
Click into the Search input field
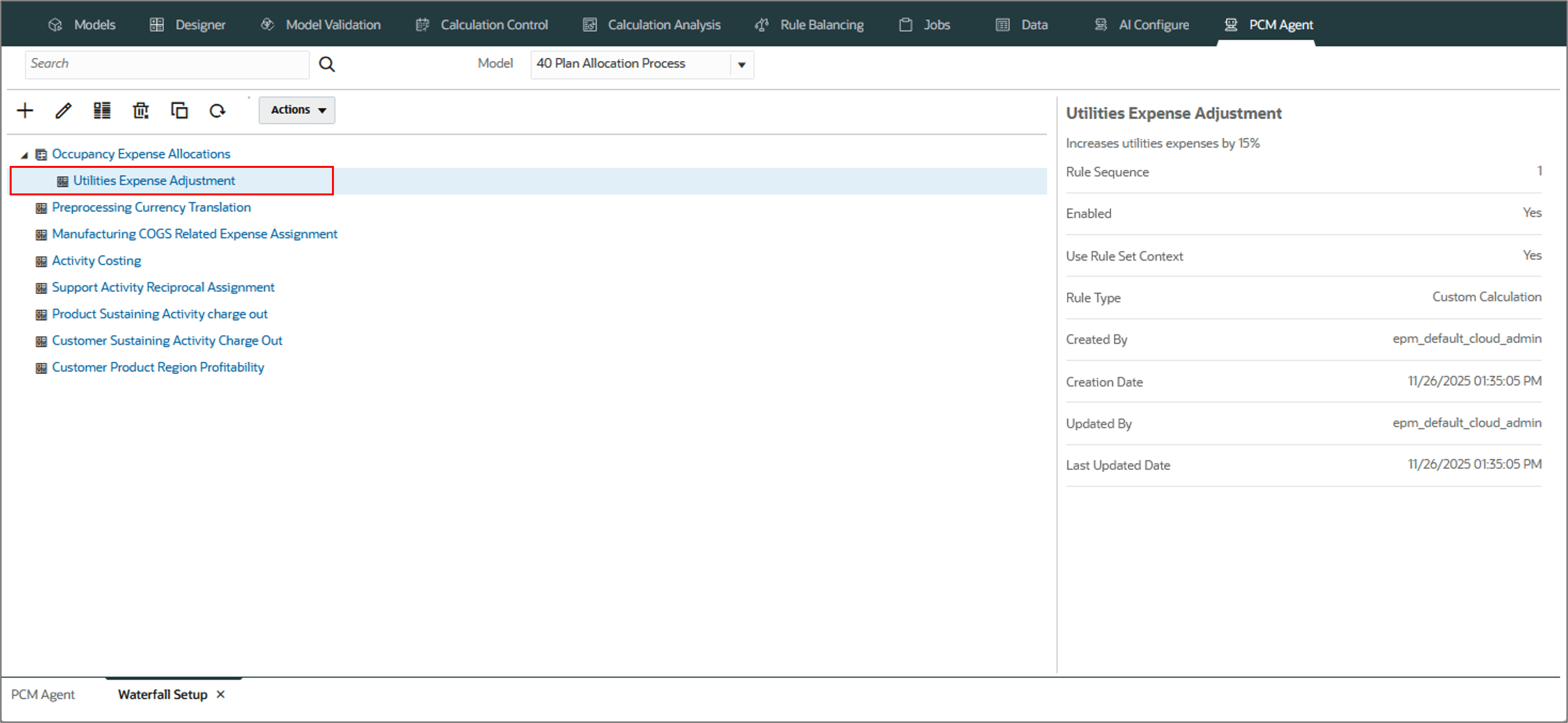click(x=166, y=64)
